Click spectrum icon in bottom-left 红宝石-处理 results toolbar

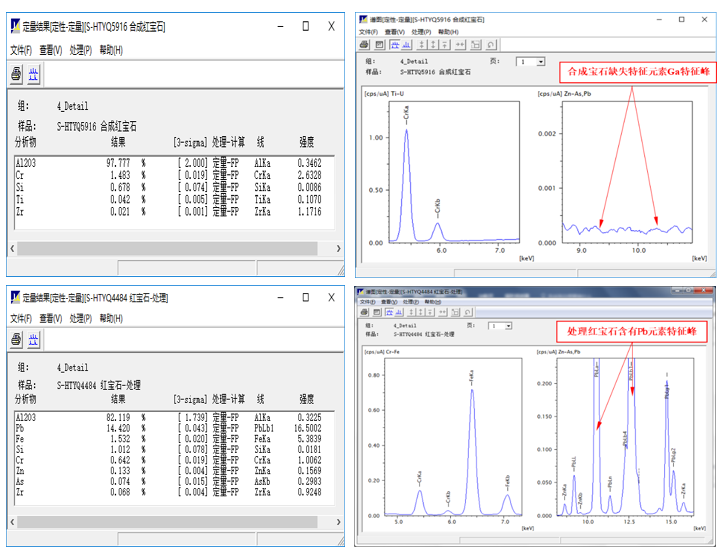point(34,342)
